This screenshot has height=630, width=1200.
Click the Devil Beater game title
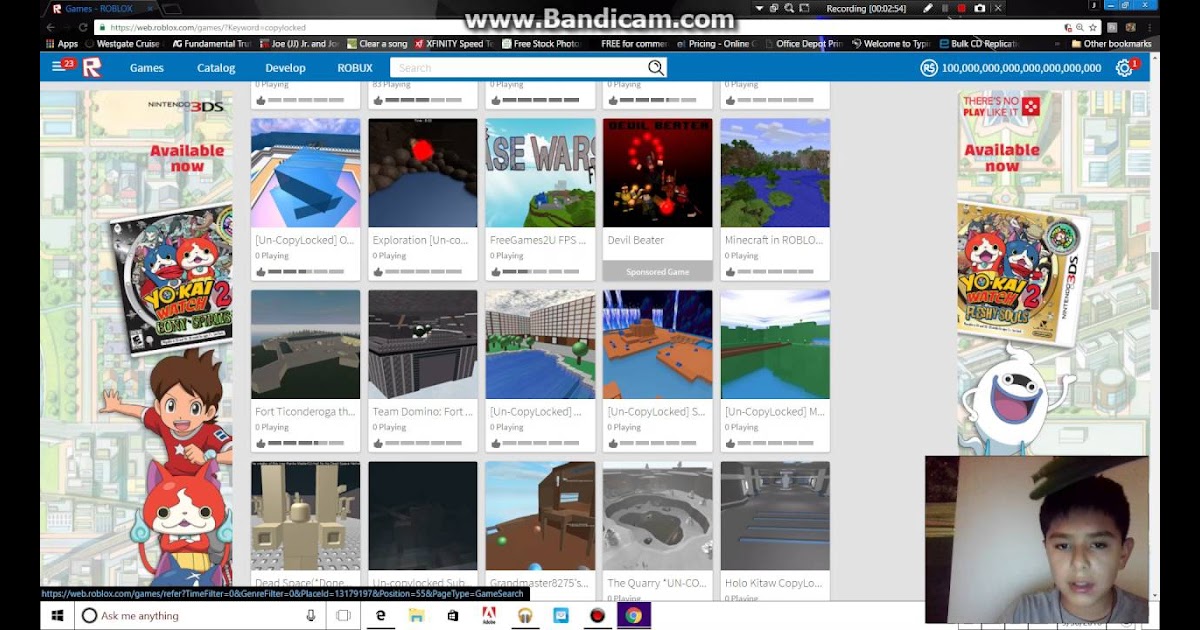[636, 240]
